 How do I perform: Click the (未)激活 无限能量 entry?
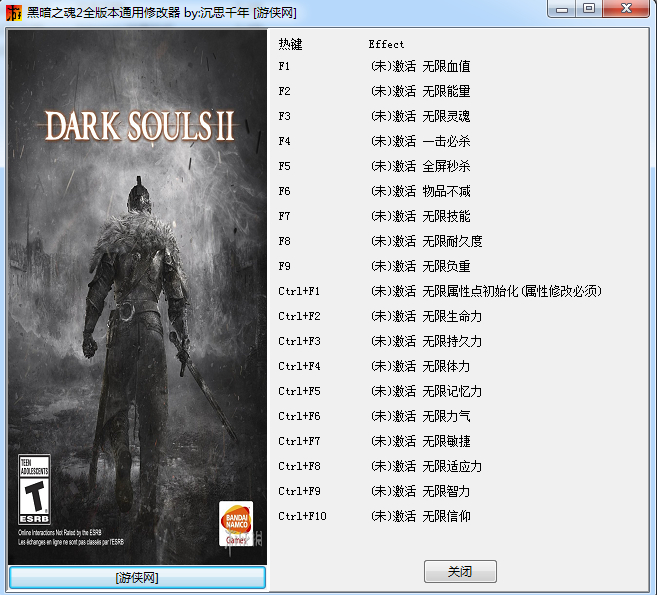pos(420,91)
